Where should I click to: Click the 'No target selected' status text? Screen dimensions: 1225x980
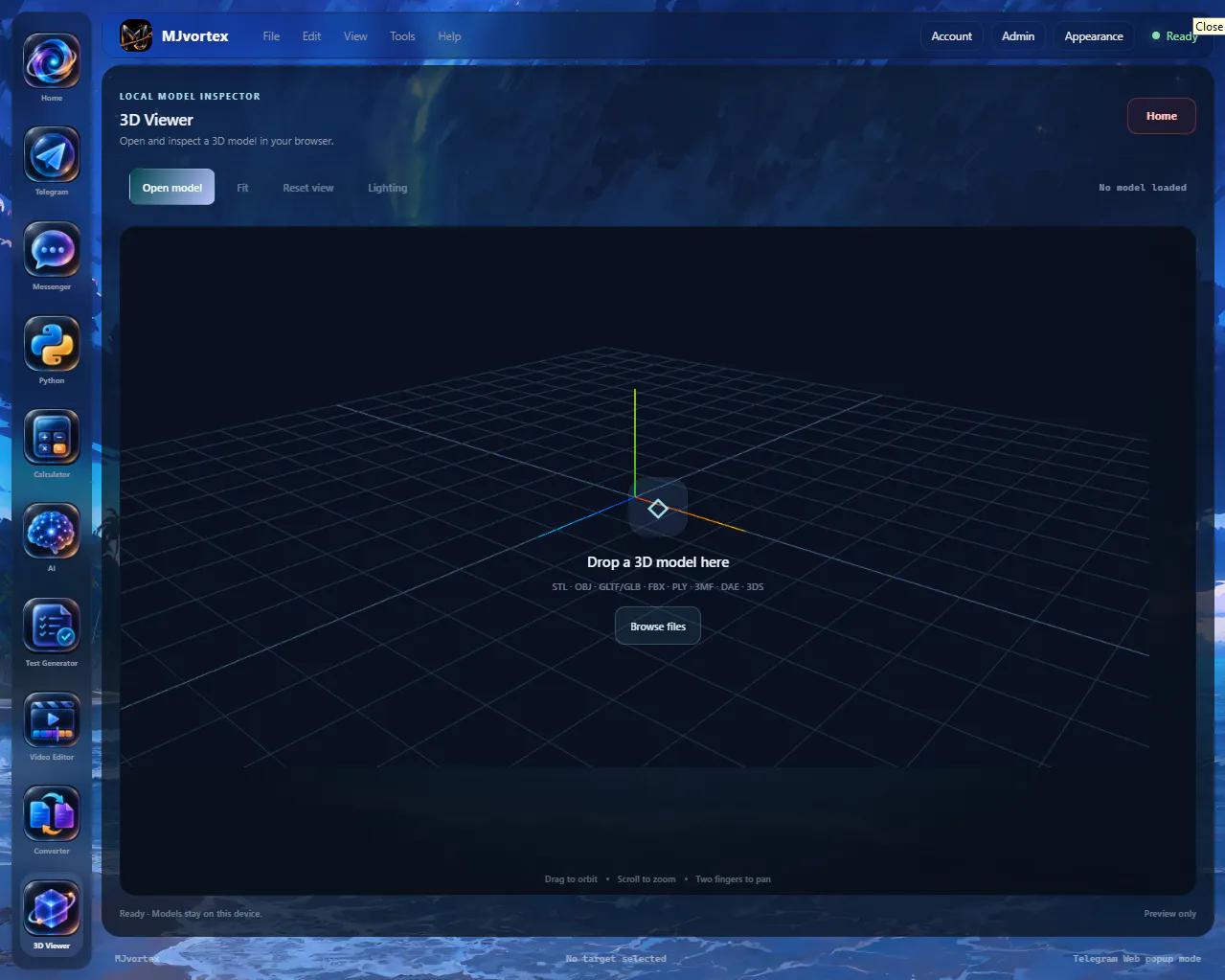(x=616, y=959)
